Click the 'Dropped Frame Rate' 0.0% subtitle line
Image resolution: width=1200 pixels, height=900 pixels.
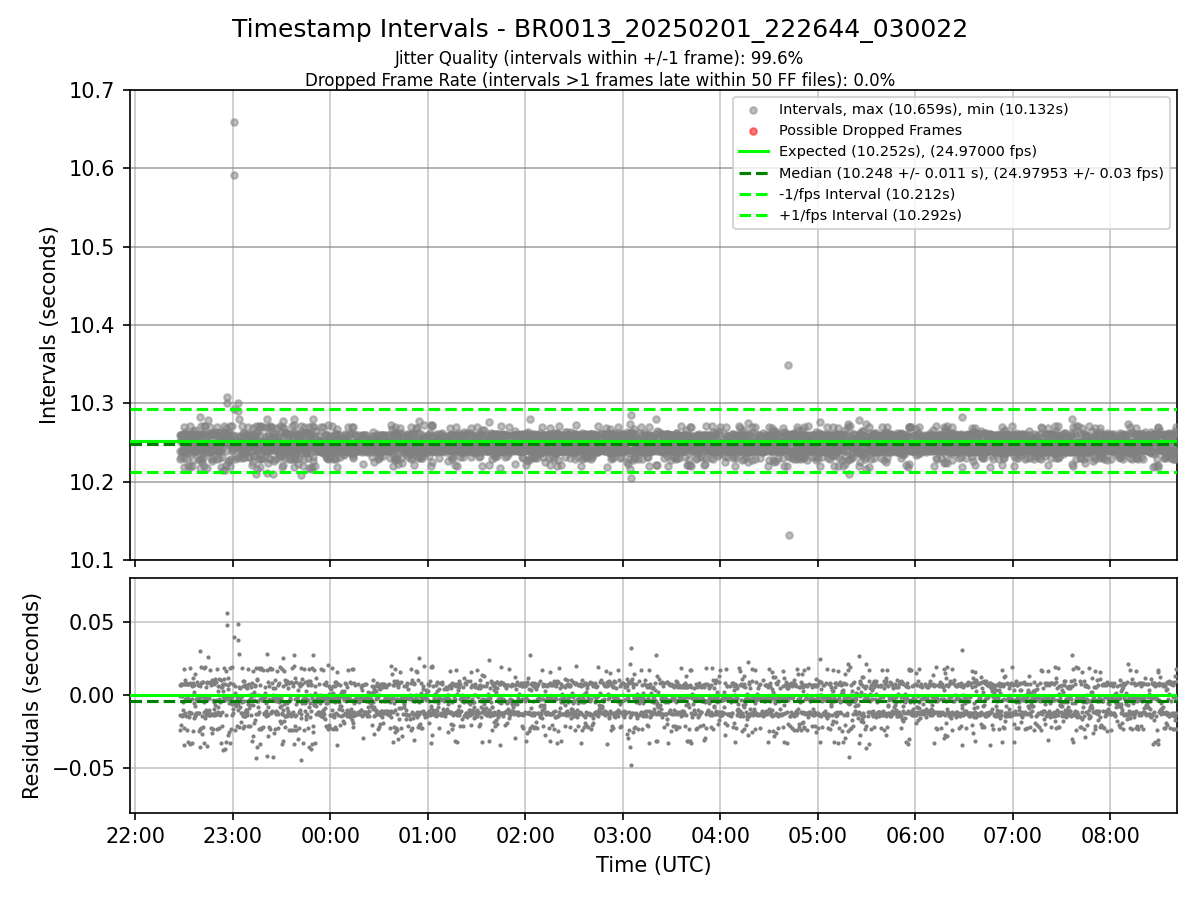[600, 80]
